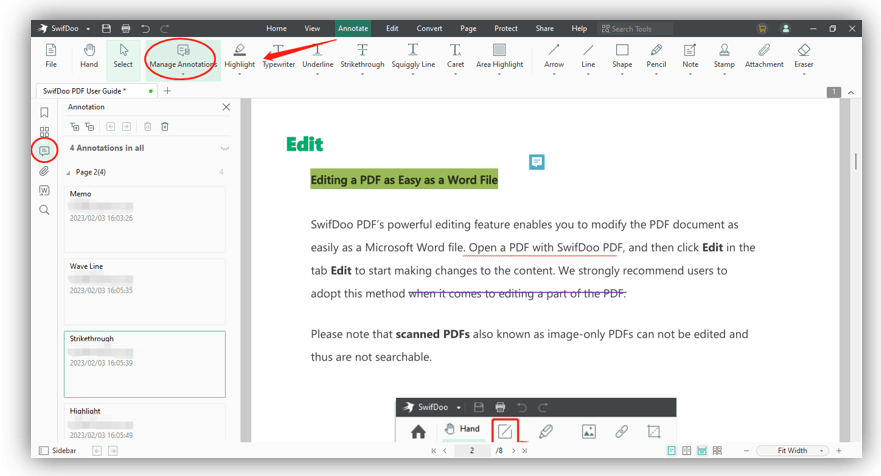This screenshot has width=881, height=476.
Task: Collapse the Page 2(4) annotation group
Action: [68, 173]
